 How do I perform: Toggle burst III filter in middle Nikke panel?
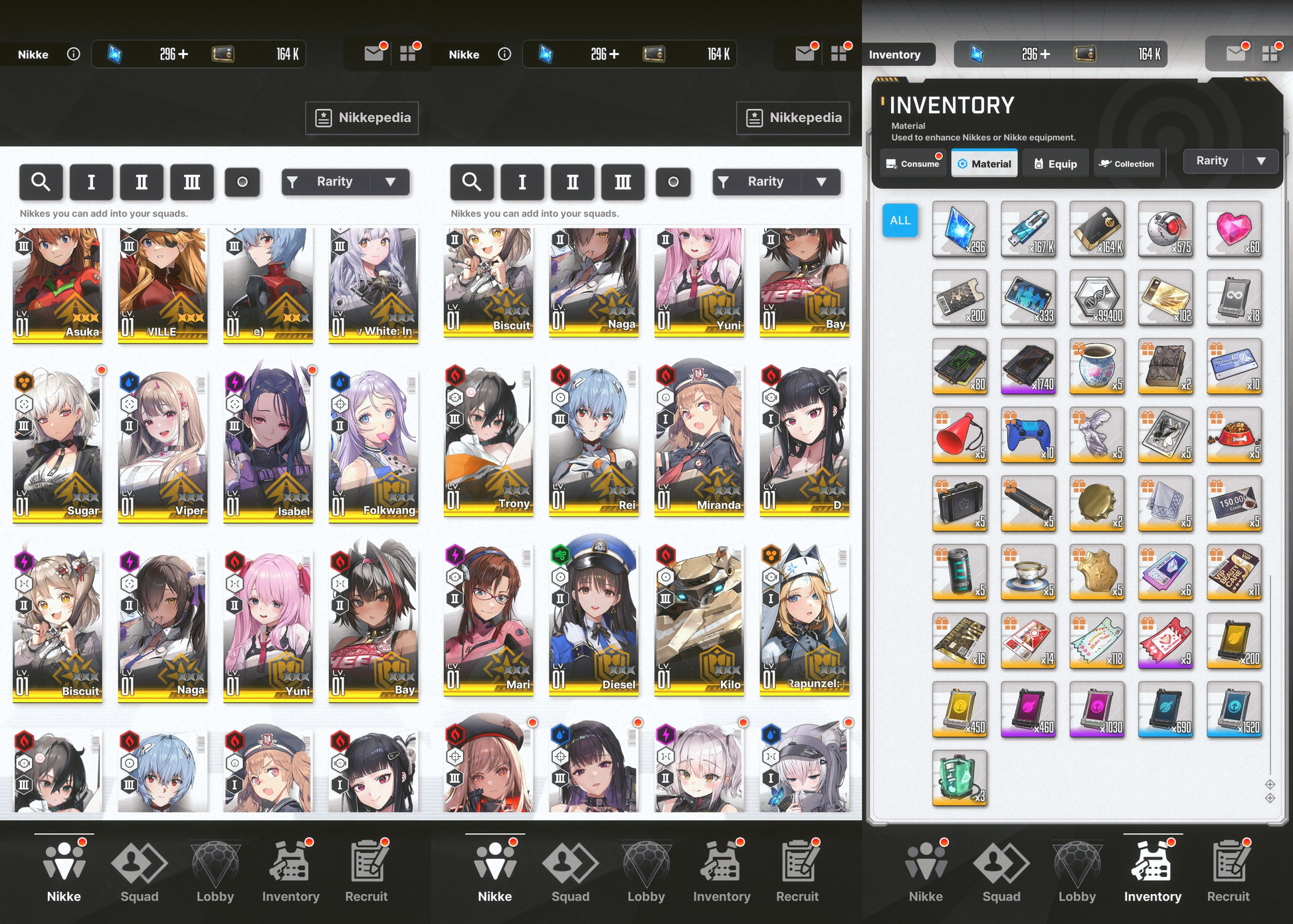coord(623,182)
